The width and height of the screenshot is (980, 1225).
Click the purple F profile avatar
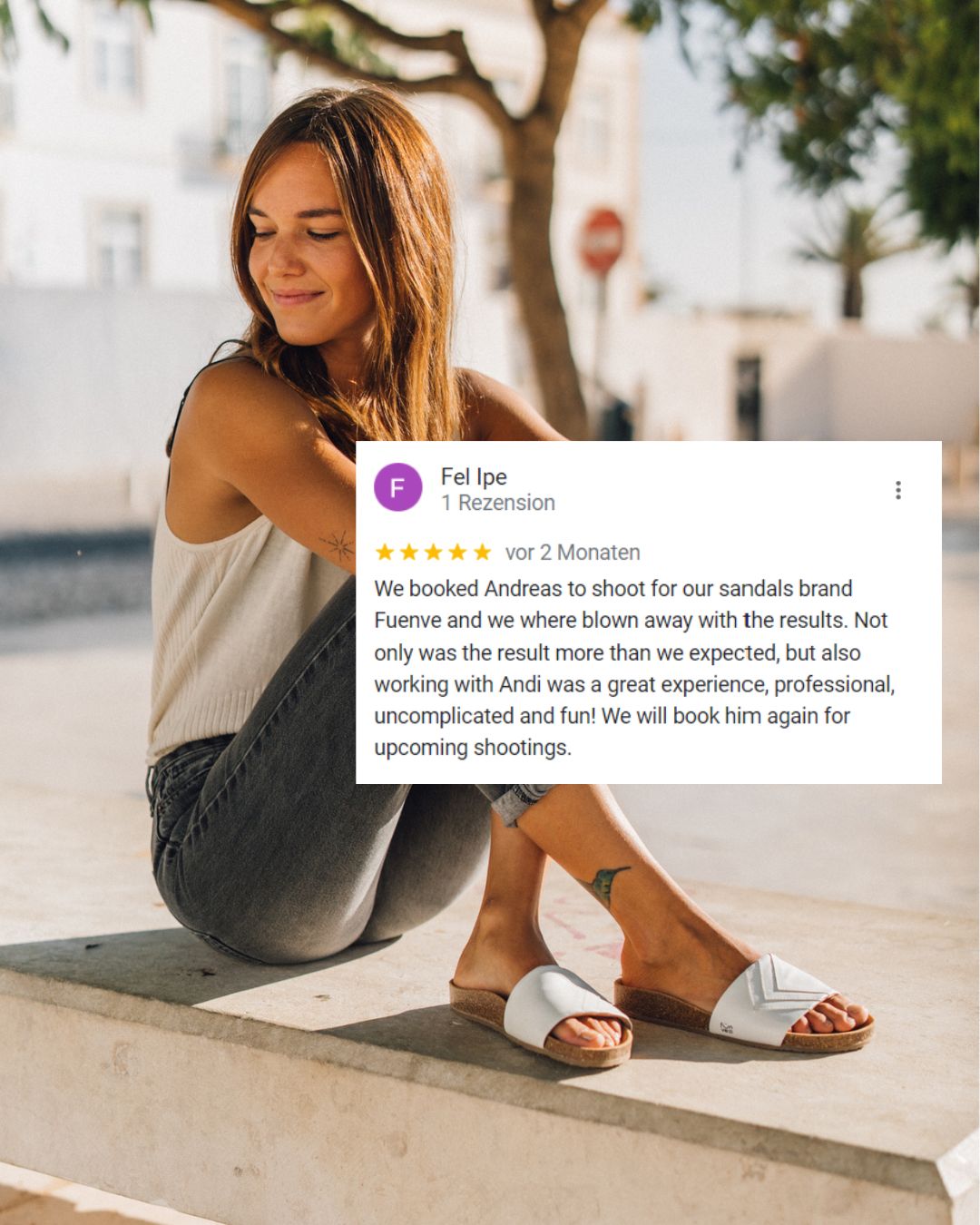pos(397,487)
